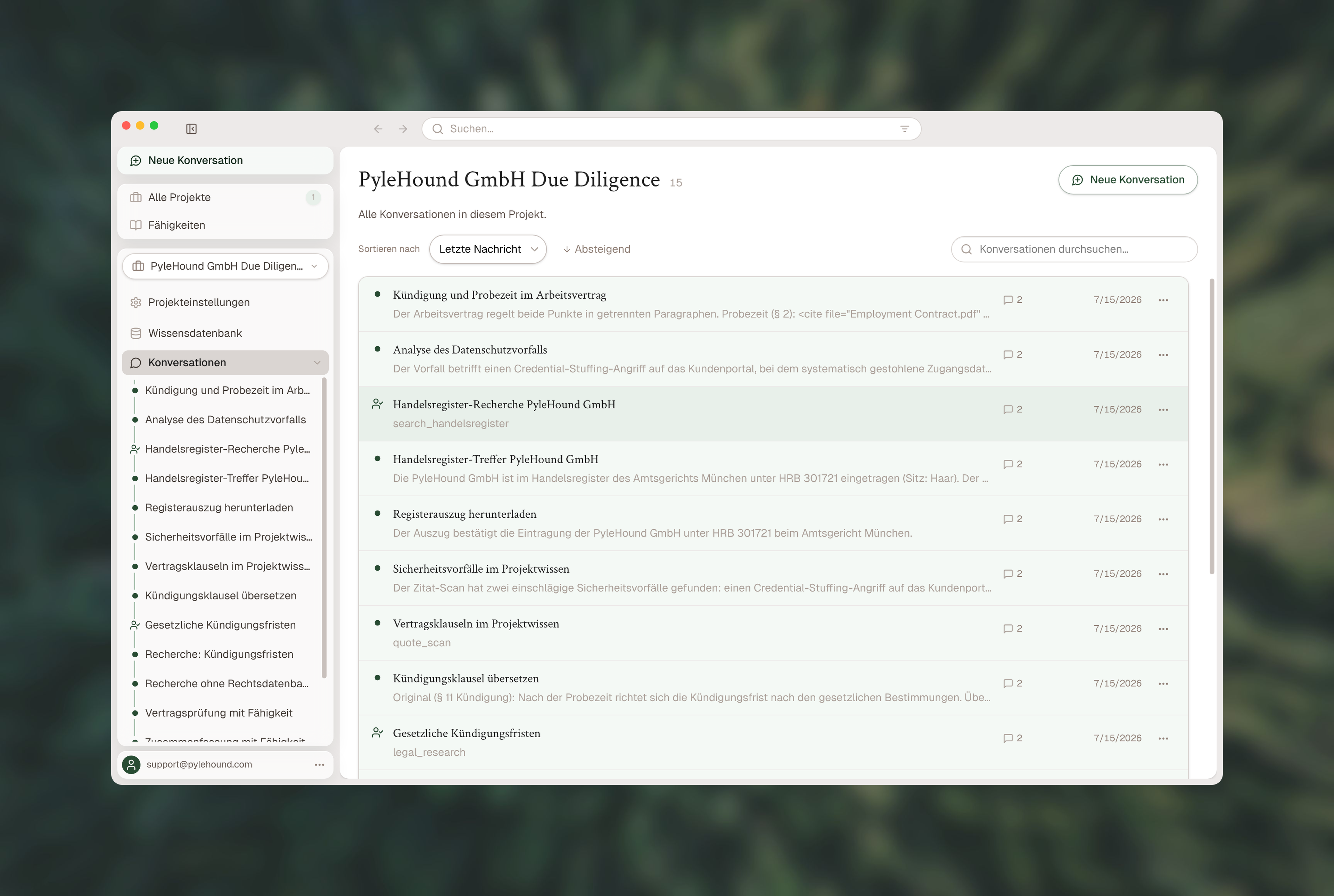This screenshot has width=1334, height=896.
Task: Click message count icon for Registerauszug herunterladen
Action: point(1008,520)
